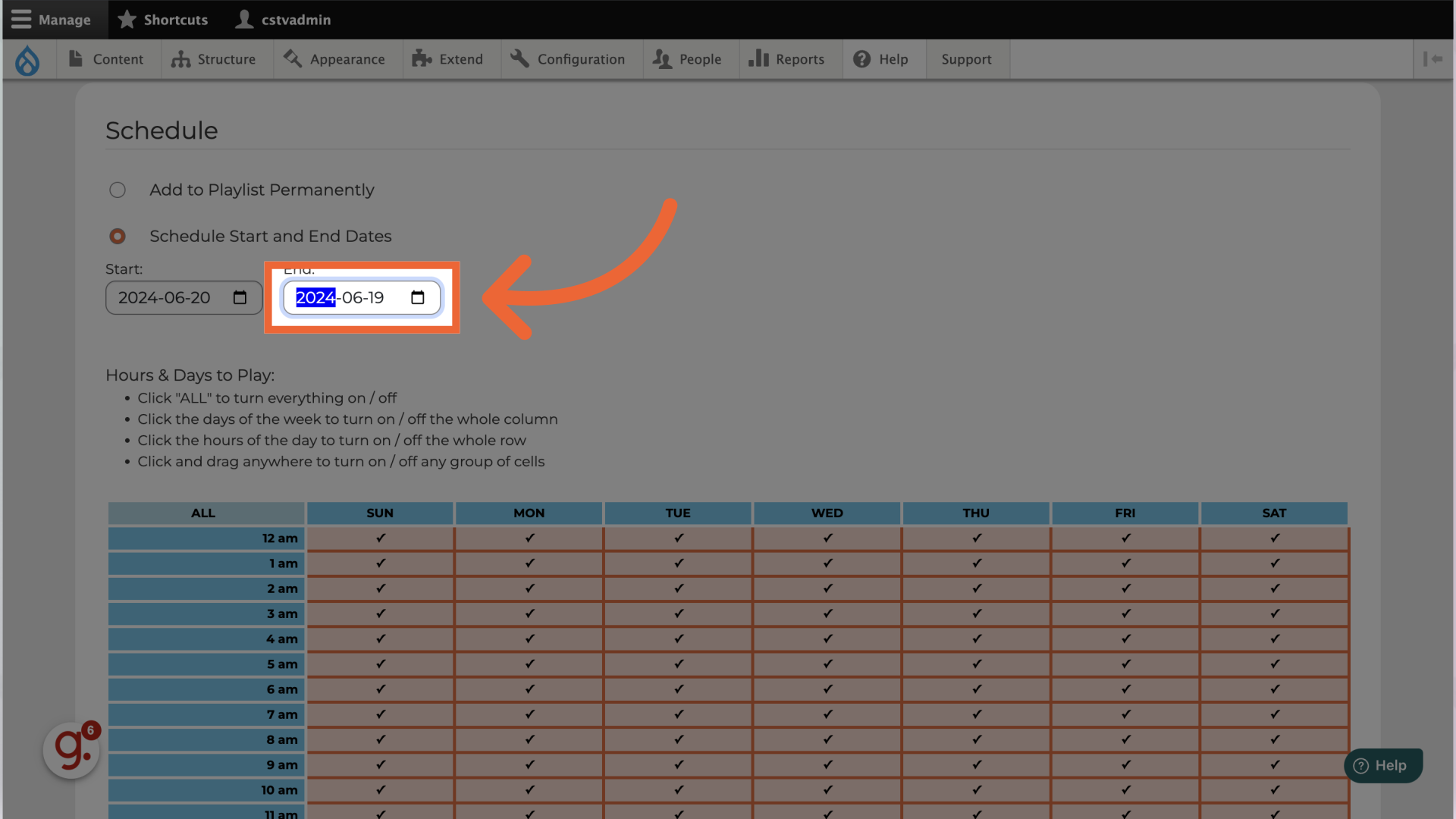Click the floating Help button
This screenshot has width=1456, height=819.
1382,766
